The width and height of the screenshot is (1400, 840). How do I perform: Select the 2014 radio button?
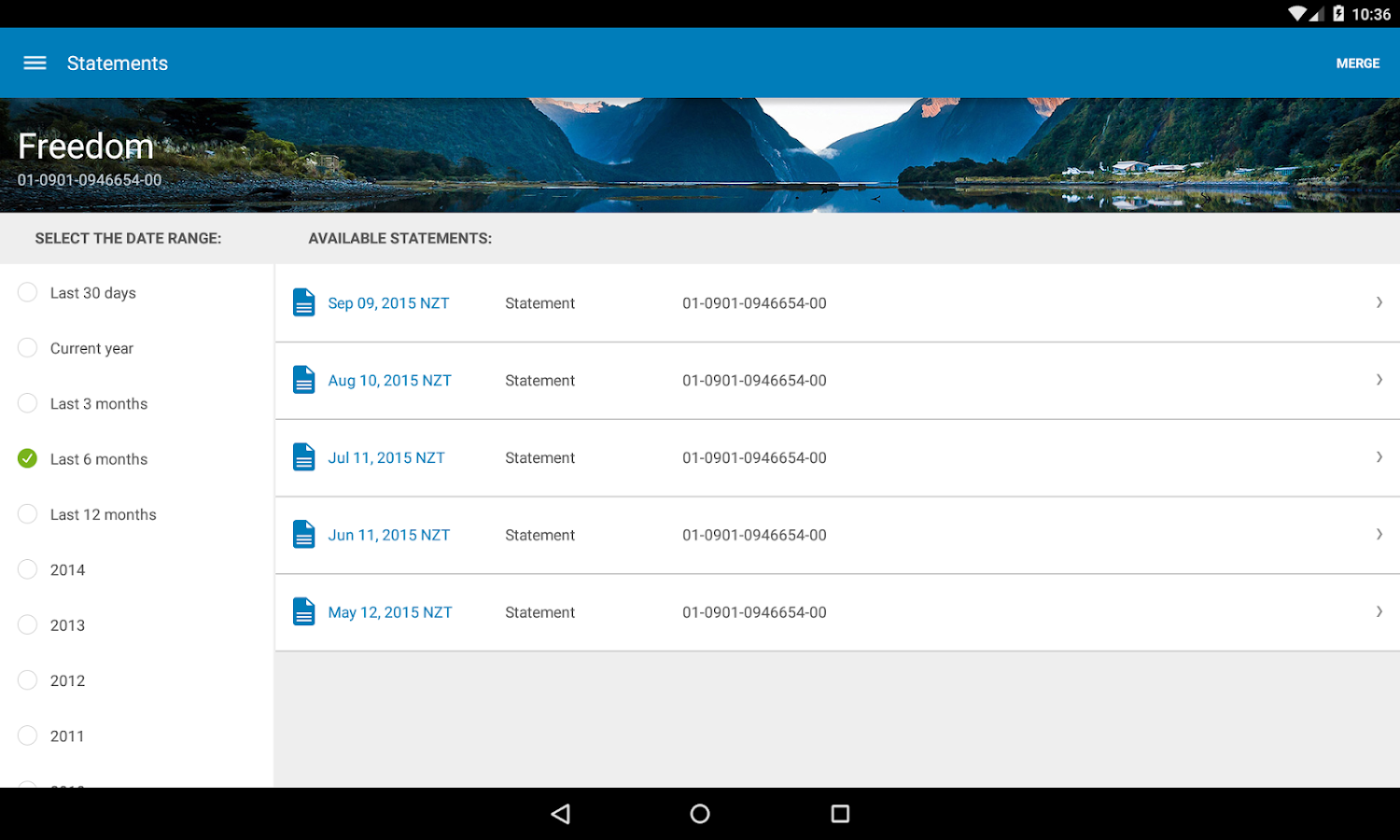pyautogui.click(x=28, y=569)
